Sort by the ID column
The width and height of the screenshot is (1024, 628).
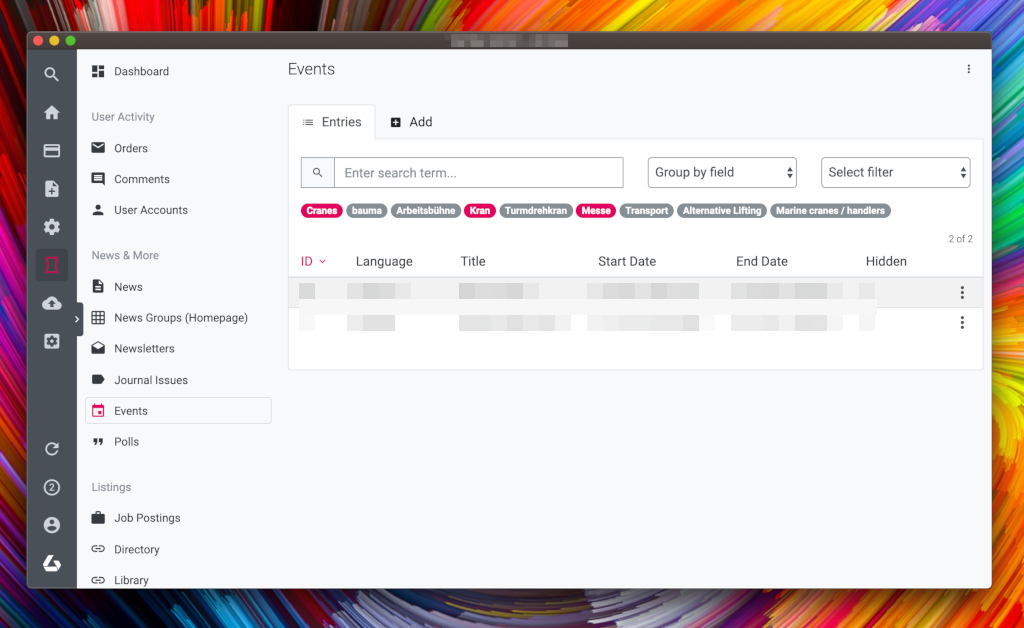click(313, 261)
